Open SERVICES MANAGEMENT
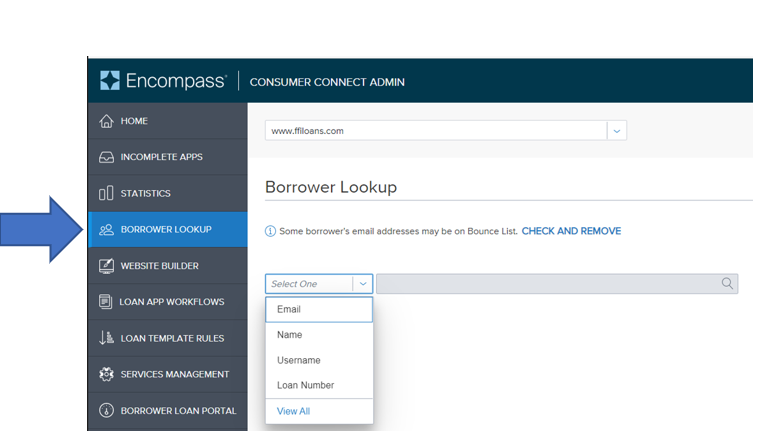This screenshot has width=769, height=440. [x=168, y=374]
